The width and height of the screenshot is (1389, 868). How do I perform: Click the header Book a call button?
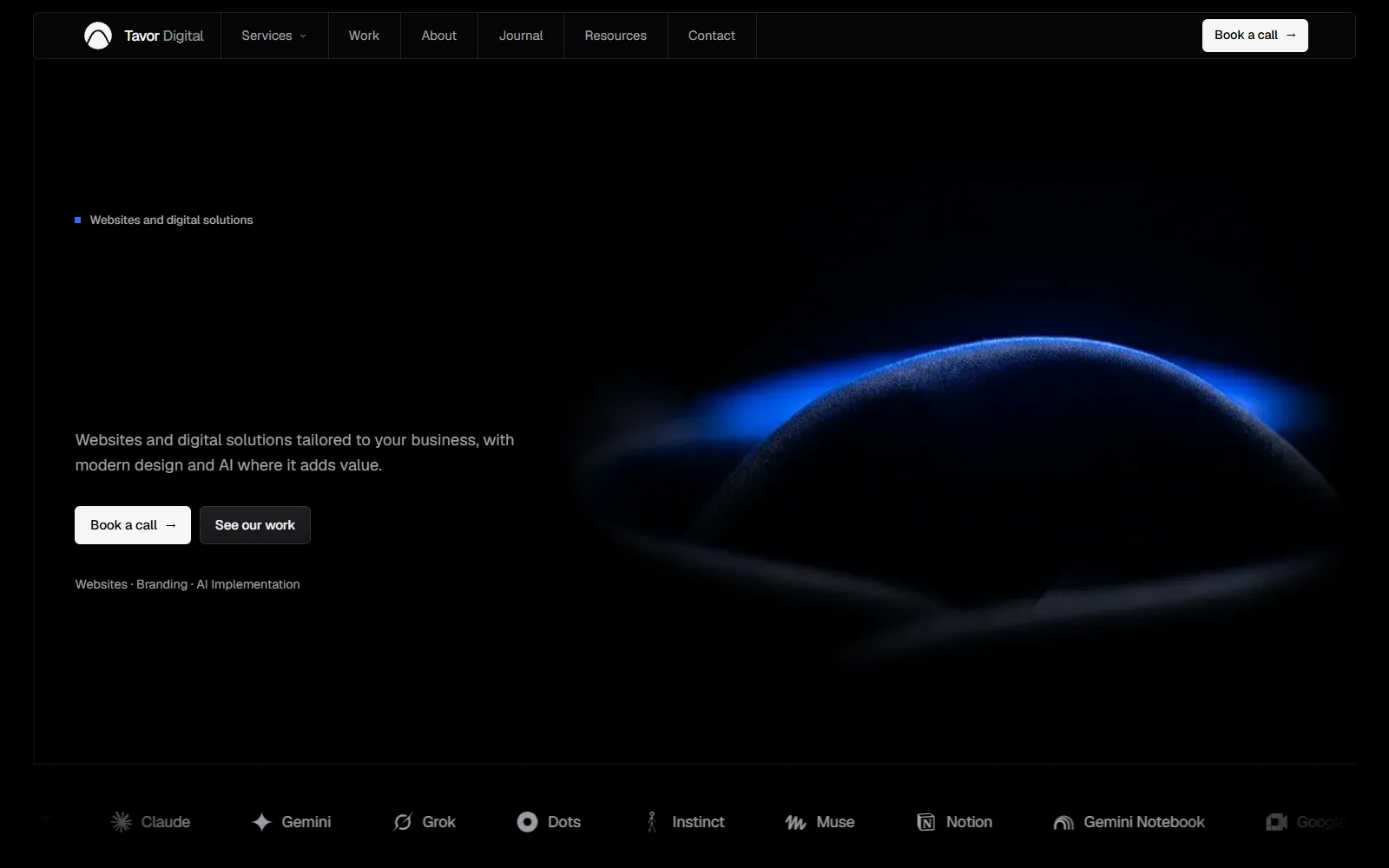pyautogui.click(x=1255, y=36)
